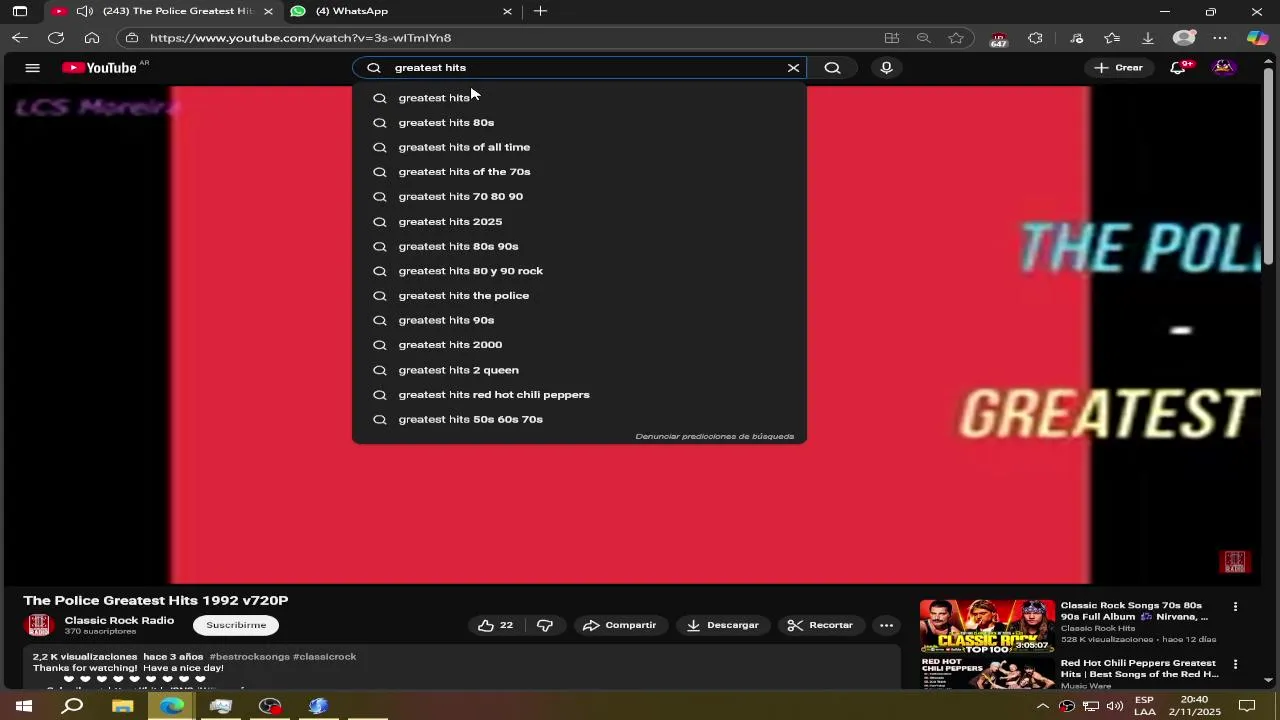Open the tab actions menu icon
The width and height of the screenshot is (1280, 720).
[x=20, y=11]
